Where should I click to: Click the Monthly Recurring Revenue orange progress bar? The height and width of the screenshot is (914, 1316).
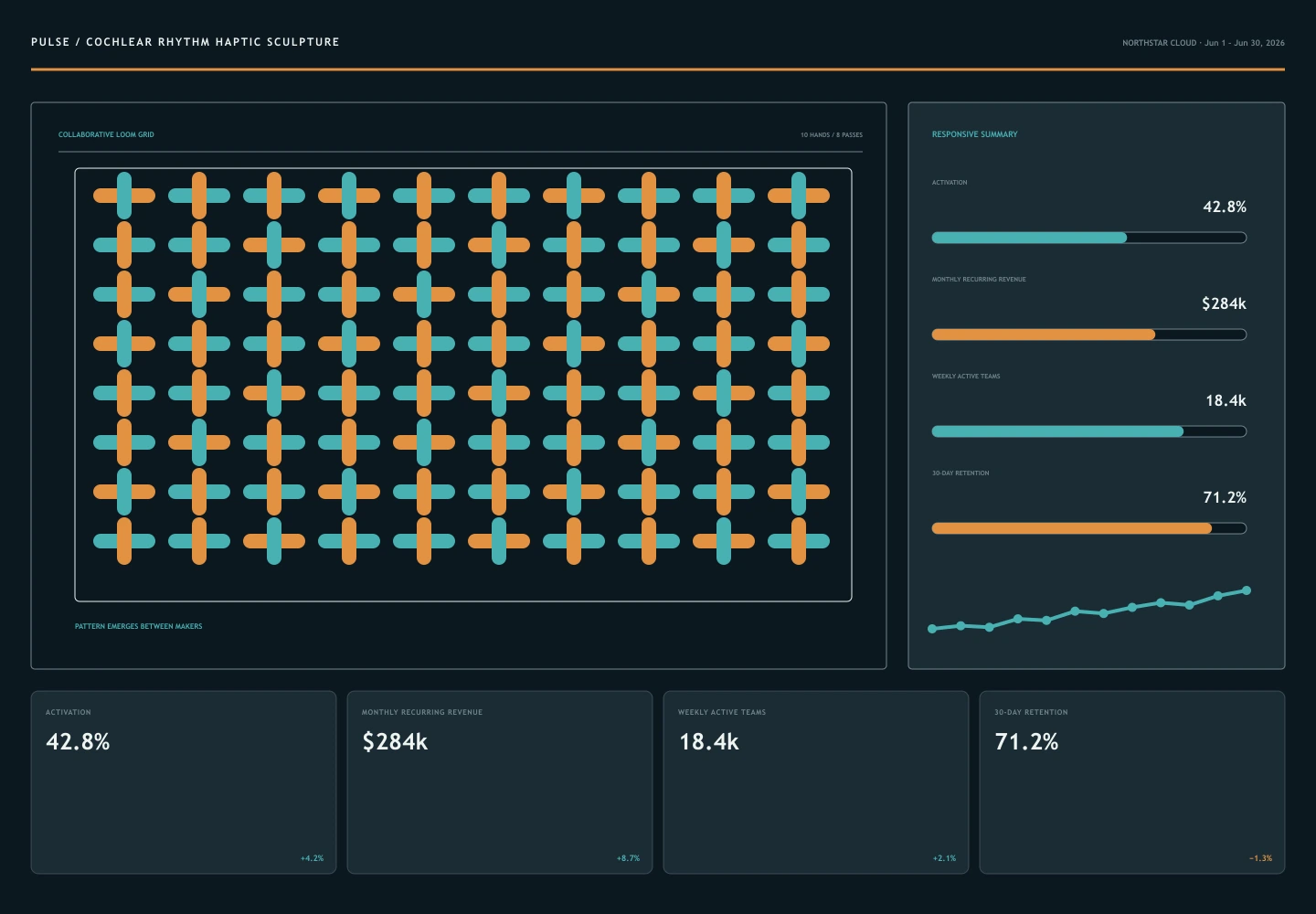[x=1088, y=335]
